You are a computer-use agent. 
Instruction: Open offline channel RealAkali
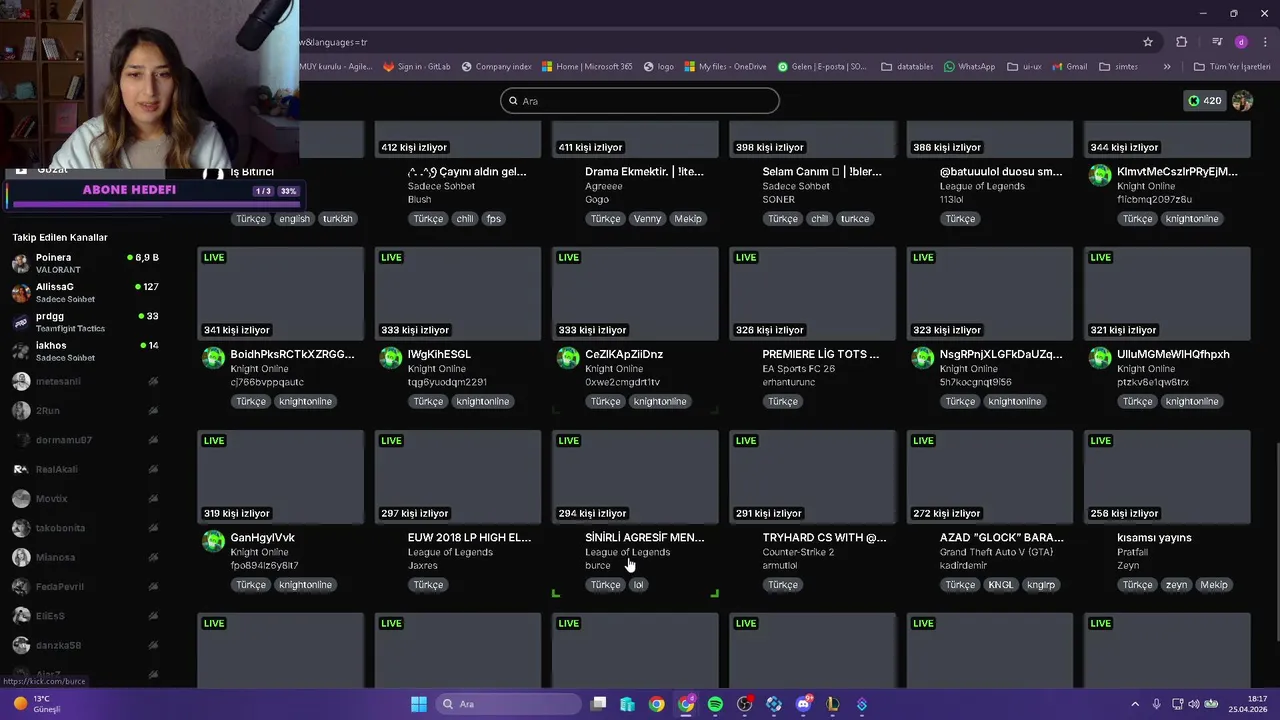coord(85,469)
